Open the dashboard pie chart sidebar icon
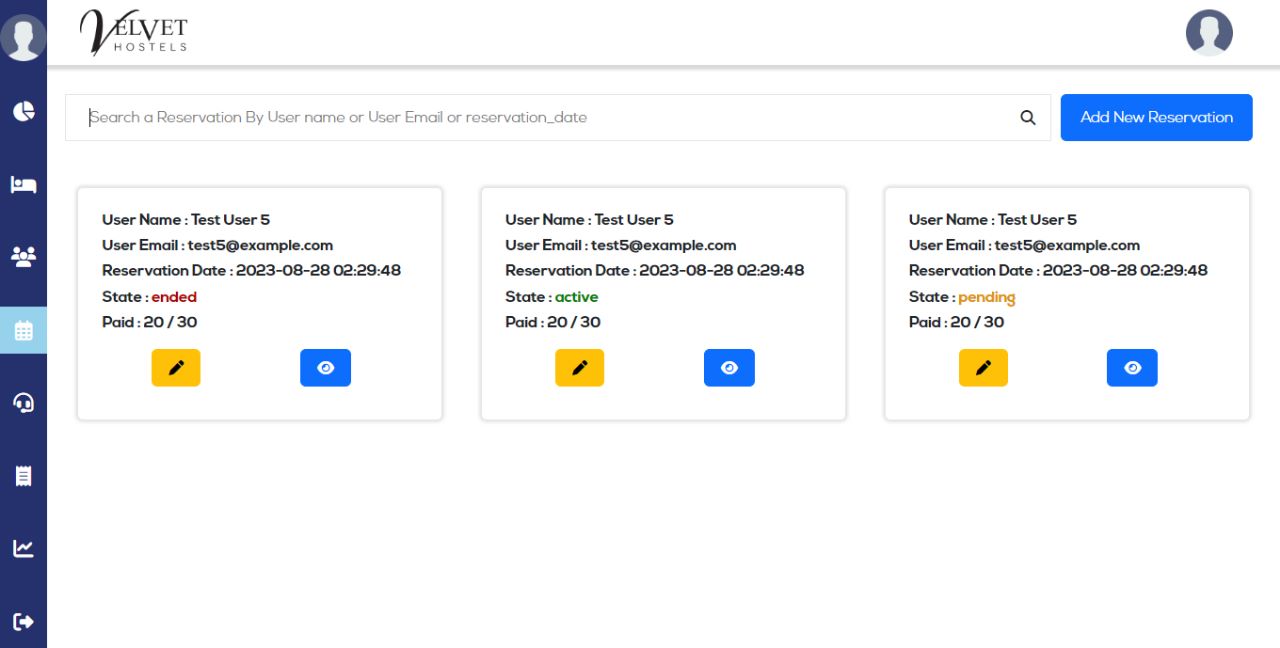Image resolution: width=1280 pixels, height=648 pixels. coord(23,111)
